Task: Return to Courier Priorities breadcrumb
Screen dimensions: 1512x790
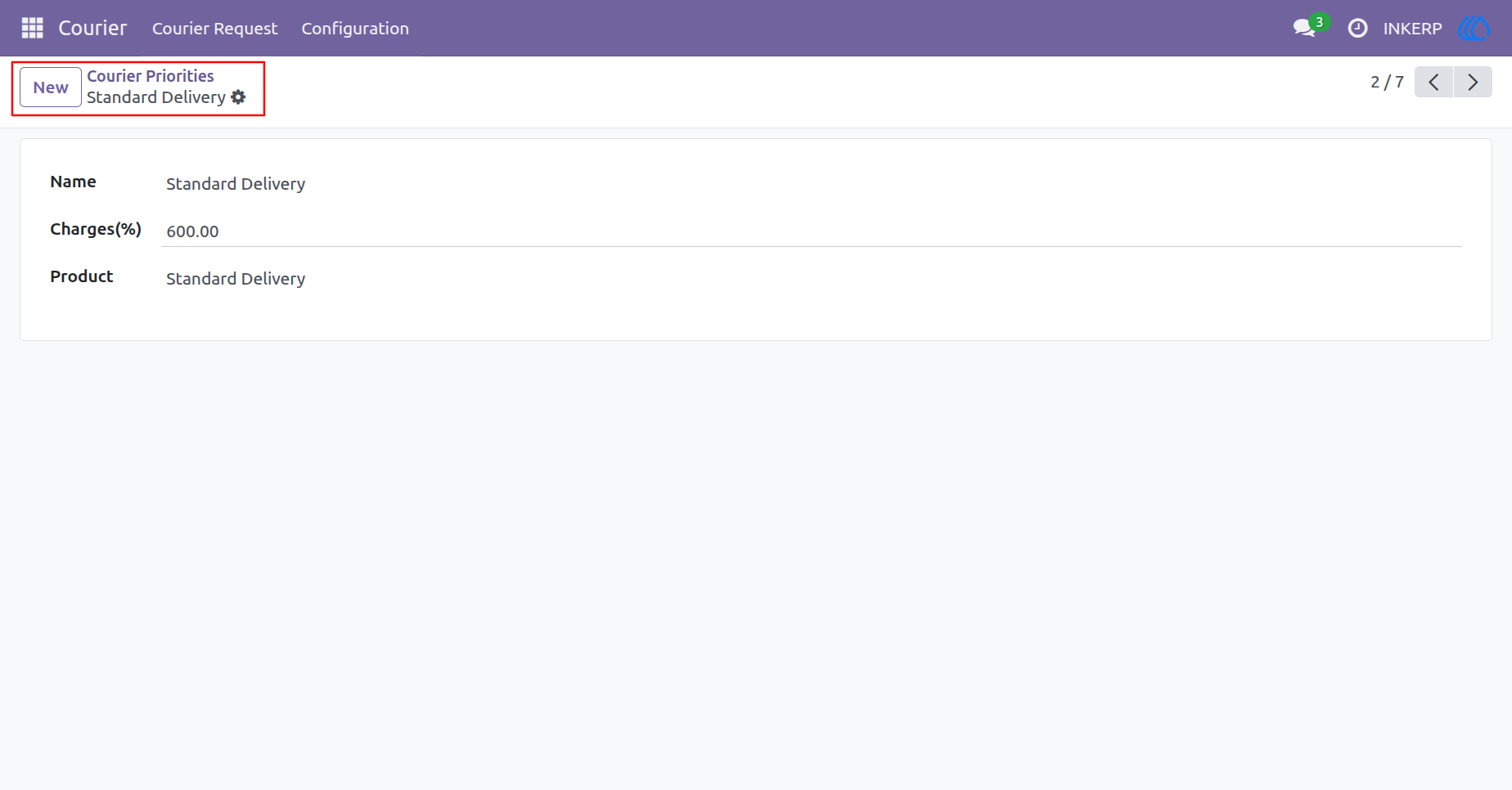Action: coord(151,76)
